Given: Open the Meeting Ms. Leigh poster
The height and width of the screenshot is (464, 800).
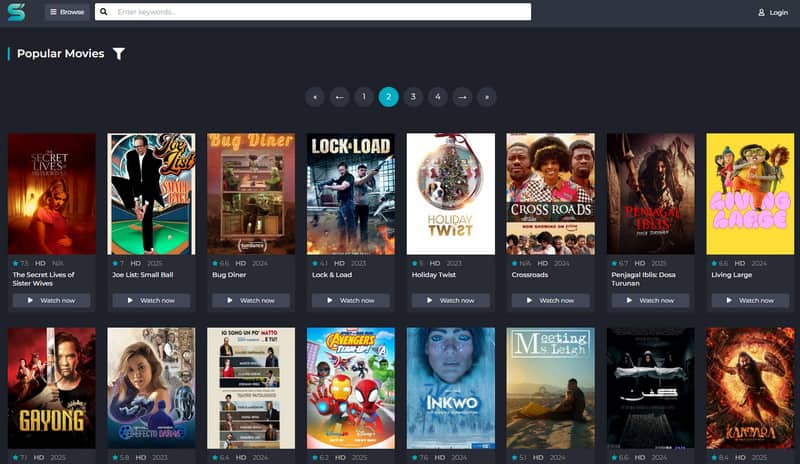Looking at the screenshot, I should point(551,388).
